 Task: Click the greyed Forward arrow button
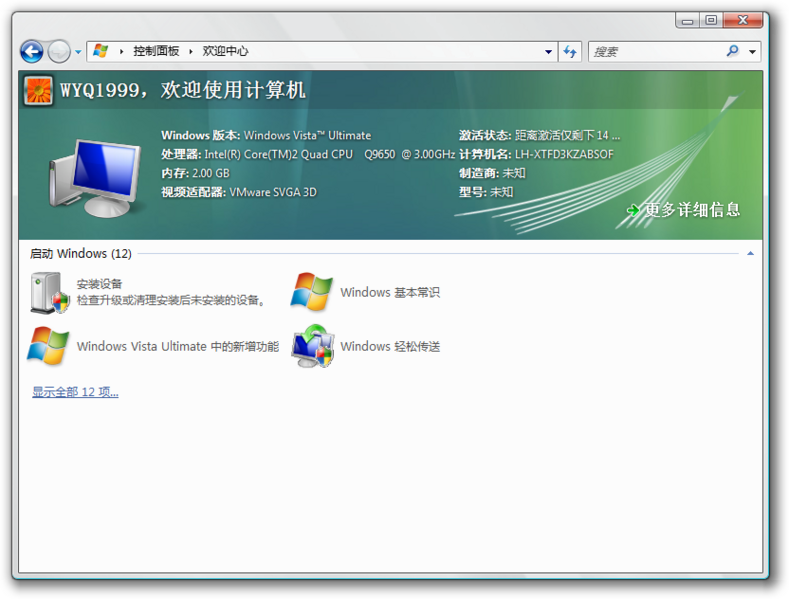click(59, 51)
